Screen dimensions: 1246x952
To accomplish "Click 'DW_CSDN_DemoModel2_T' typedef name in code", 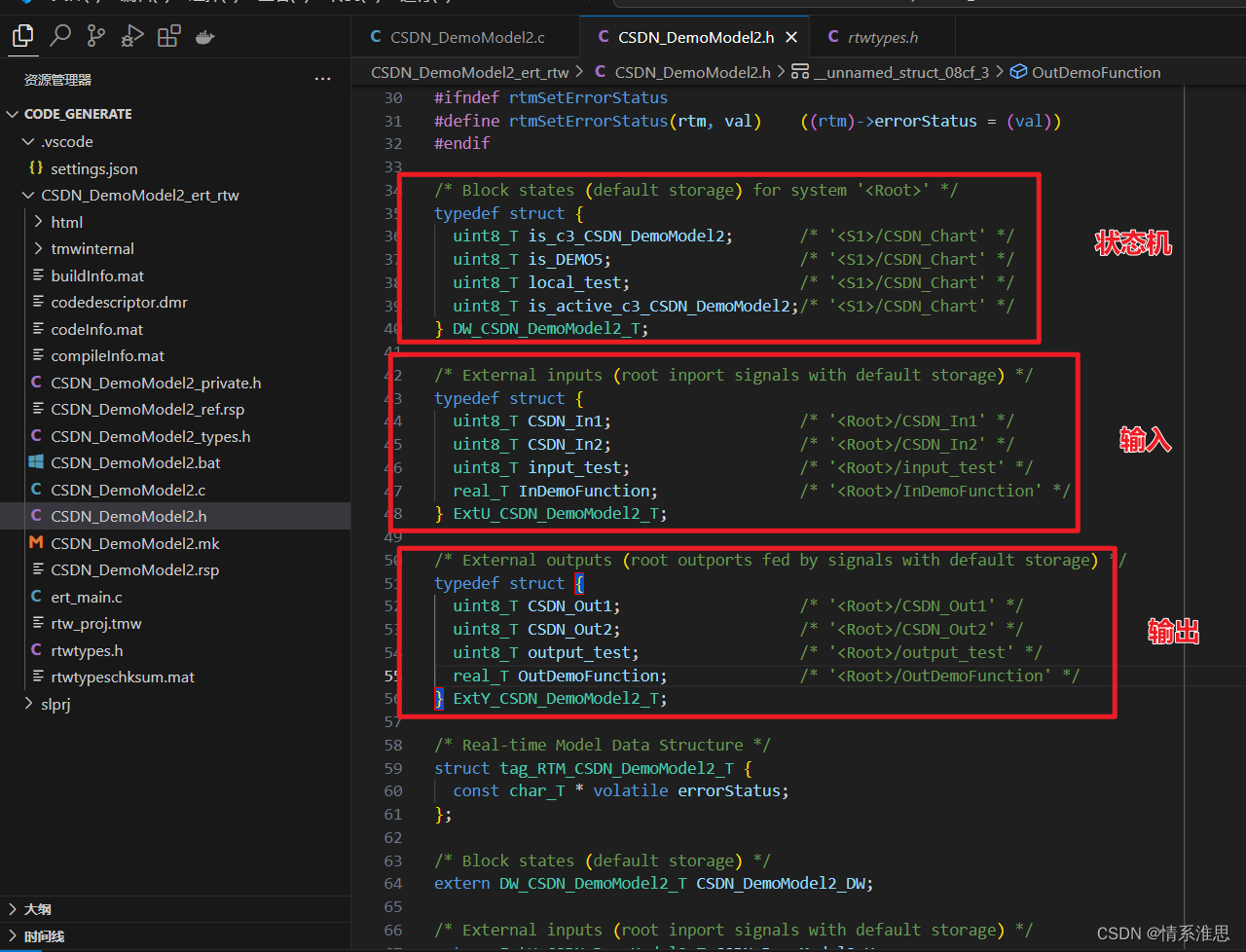I will pyautogui.click(x=545, y=329).
